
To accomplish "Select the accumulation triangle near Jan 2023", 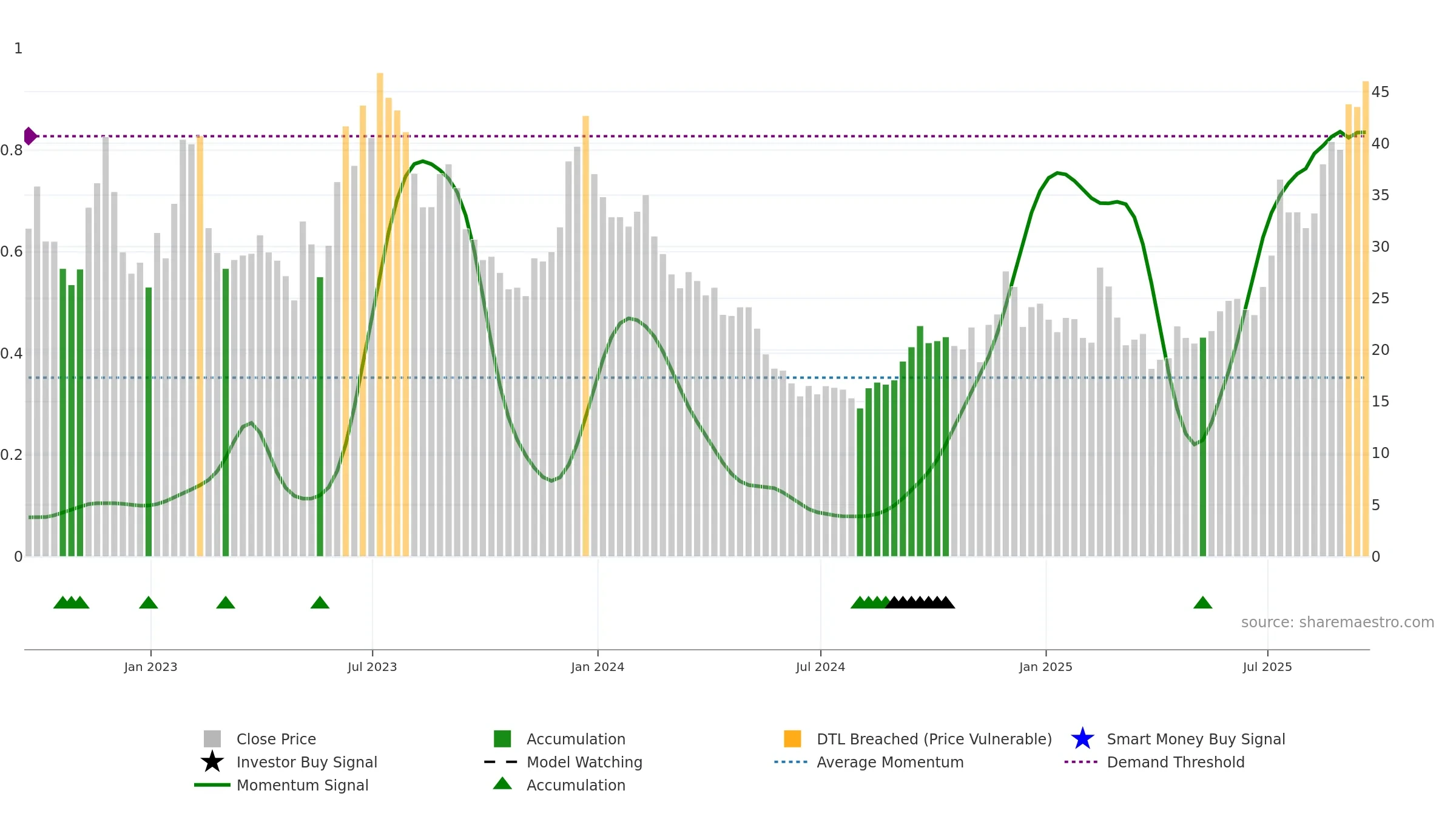I will coord(148,602).
